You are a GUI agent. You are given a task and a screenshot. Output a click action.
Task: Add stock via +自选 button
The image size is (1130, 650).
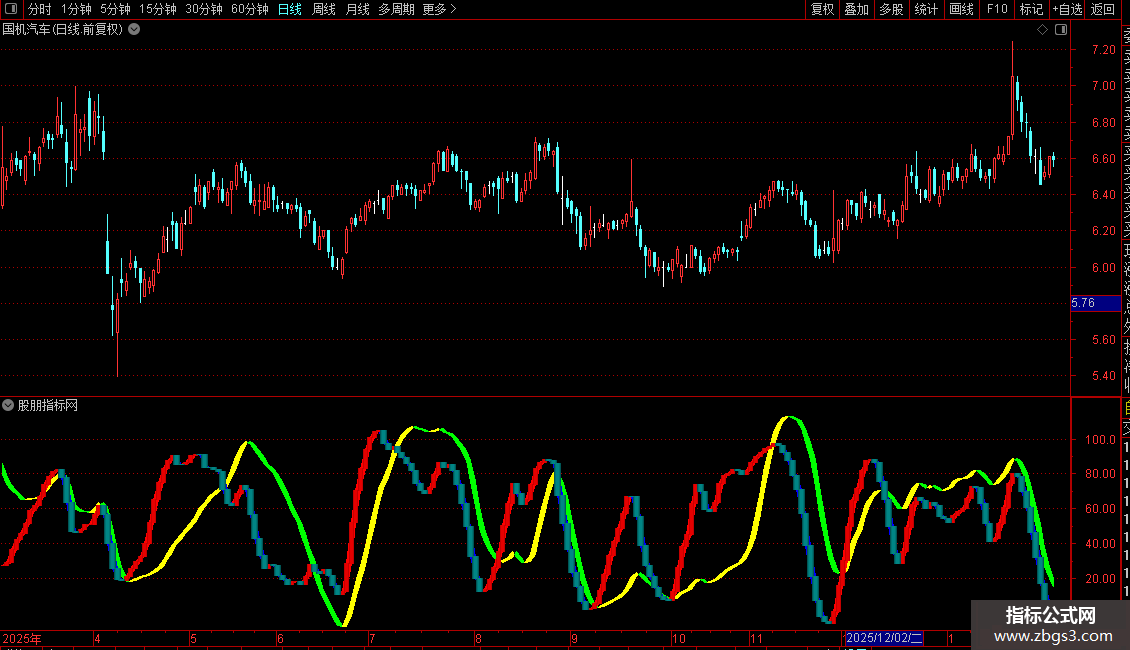1067,9
